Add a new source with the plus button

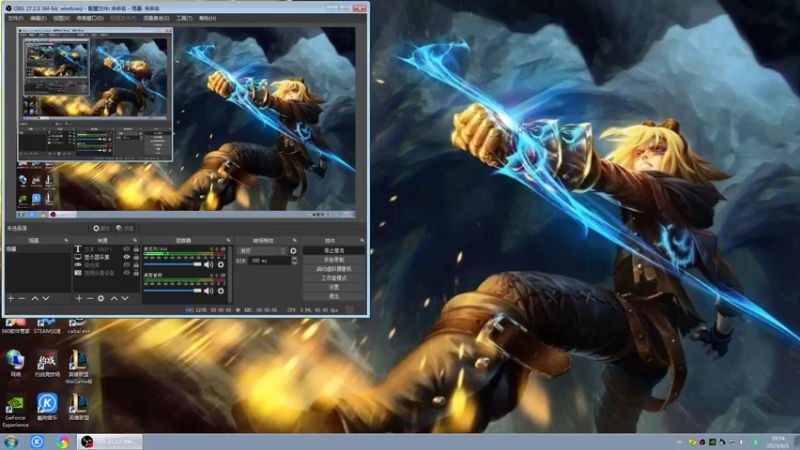click(x=79, y=298)
